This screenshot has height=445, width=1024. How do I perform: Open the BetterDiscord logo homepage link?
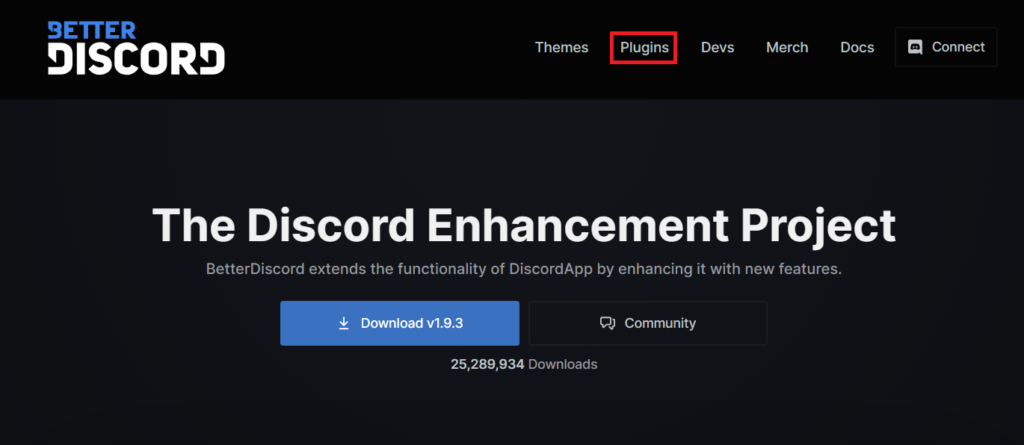coord(136,48)
